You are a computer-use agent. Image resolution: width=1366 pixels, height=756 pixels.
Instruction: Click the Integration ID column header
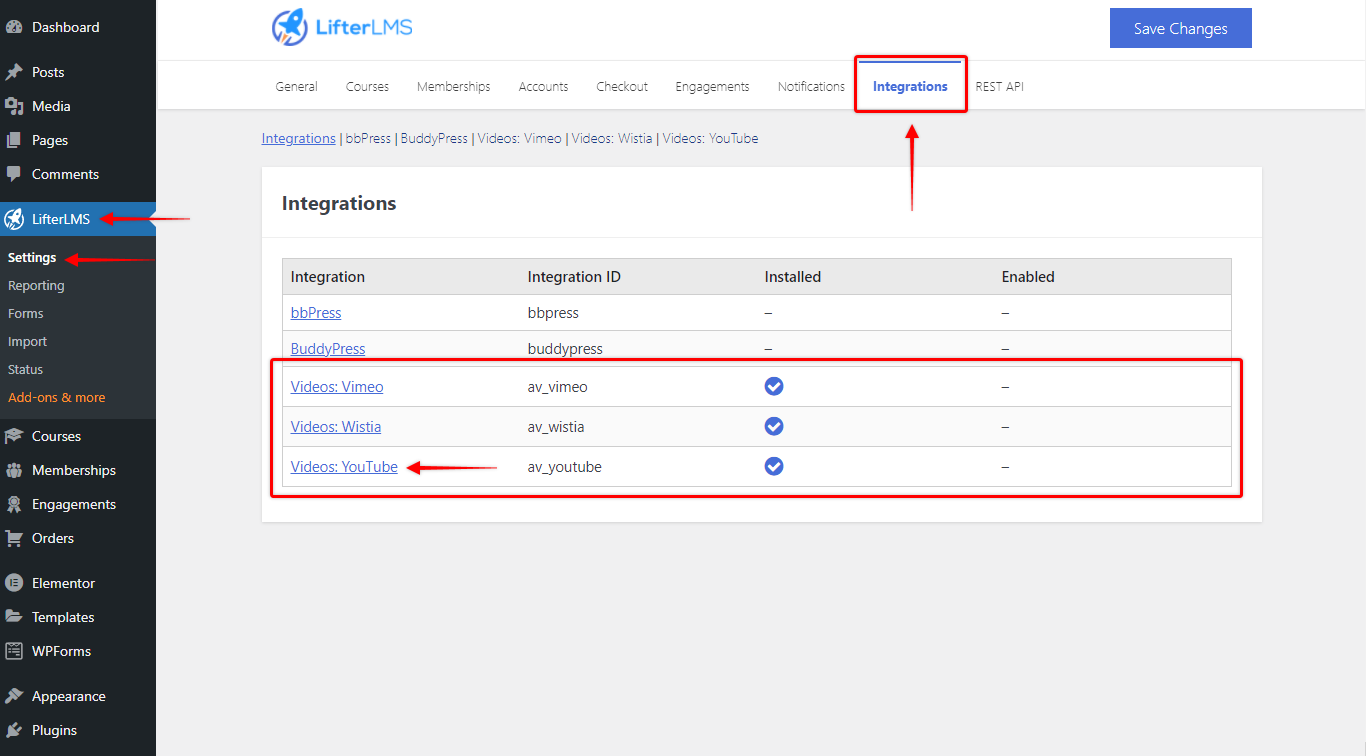(574, 277)
